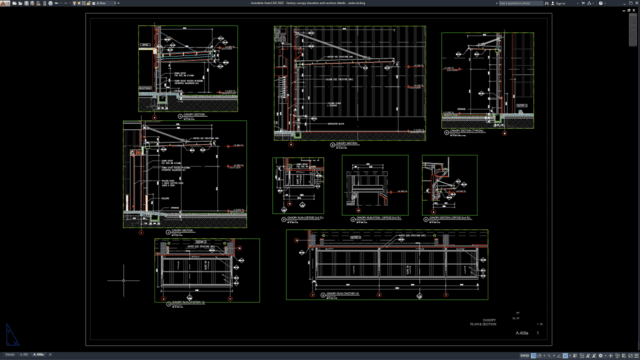640x360 pixels.
Task: Click the "CANOPY PLAN & SECTION" title text
Action: pos(483,322)
